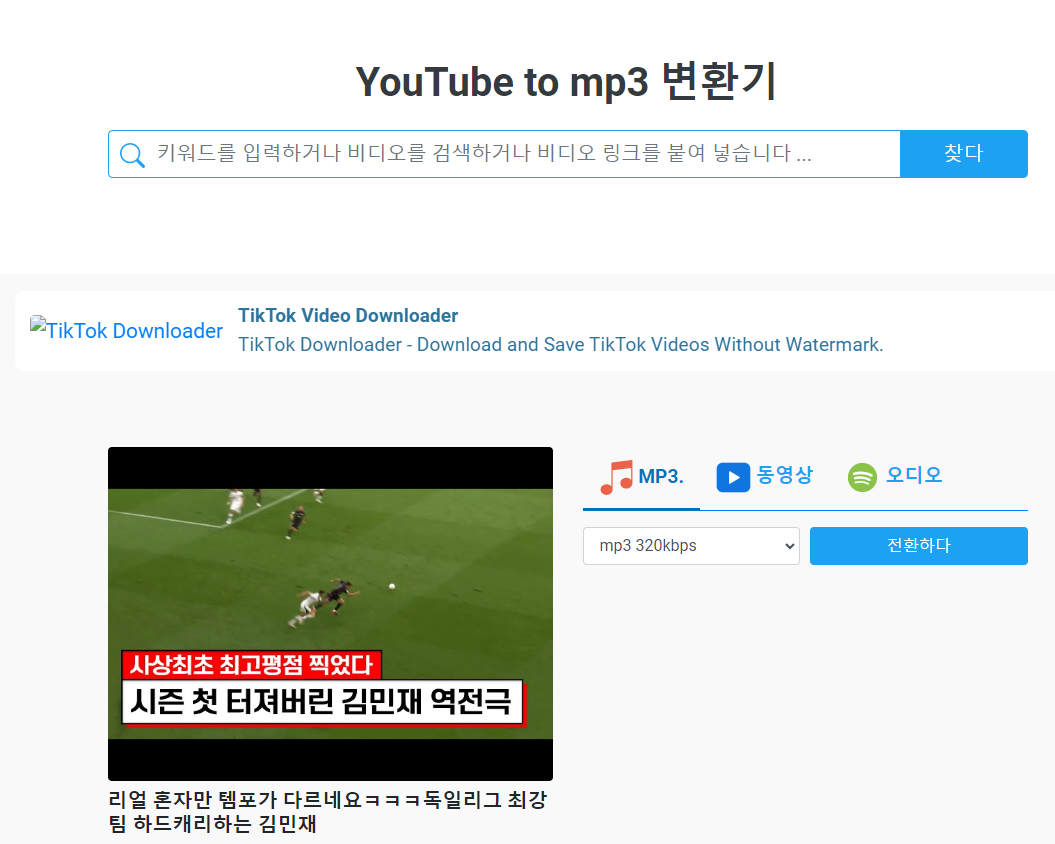
Task: Switch to the 동영상 video tab
Action: 765,477
